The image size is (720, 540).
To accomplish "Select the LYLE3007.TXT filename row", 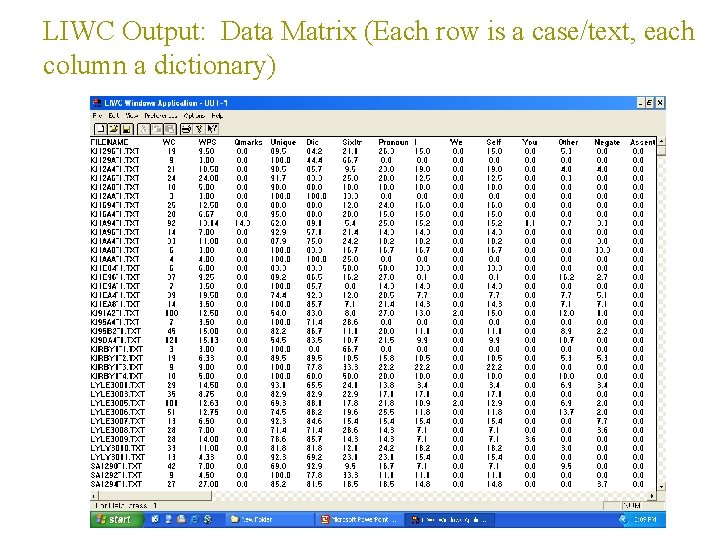I will [117, 421].
